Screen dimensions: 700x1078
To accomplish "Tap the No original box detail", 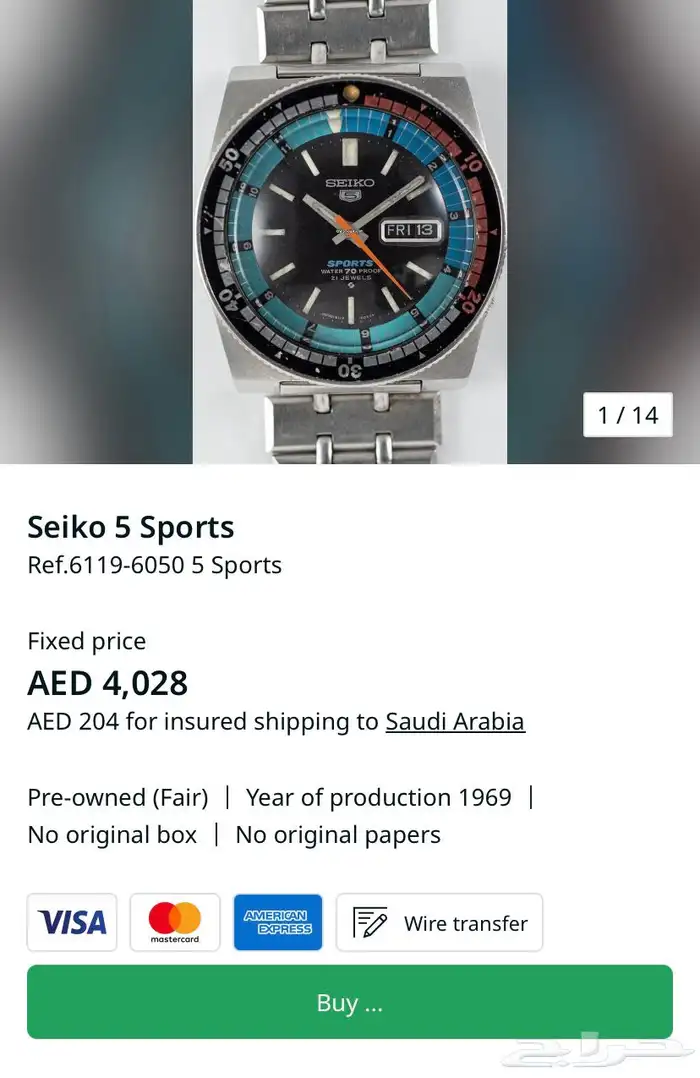I will (x=112, y=835).
